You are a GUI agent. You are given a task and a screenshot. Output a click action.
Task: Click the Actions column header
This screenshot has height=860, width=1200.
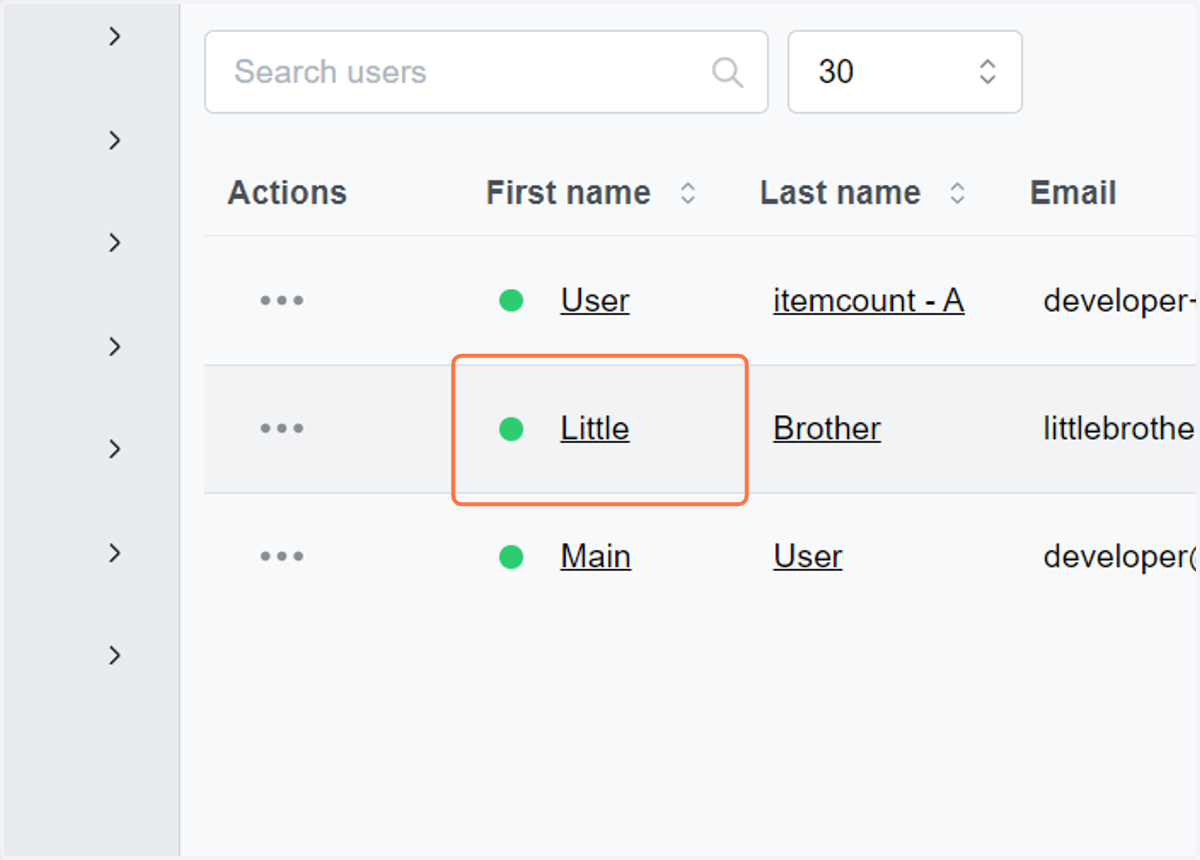point(287,193)
